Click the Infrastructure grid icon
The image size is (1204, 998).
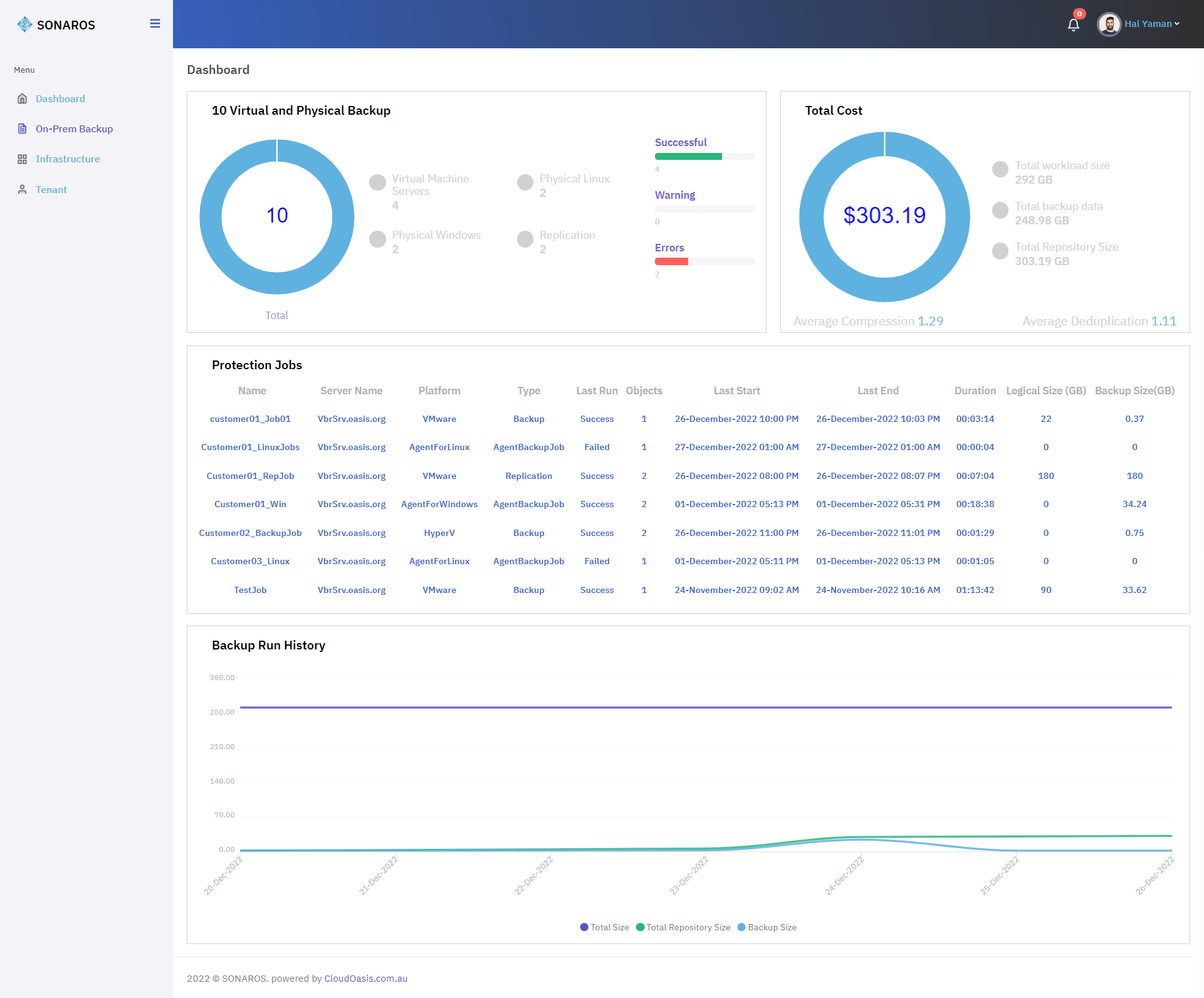click(x=23, y=159)
